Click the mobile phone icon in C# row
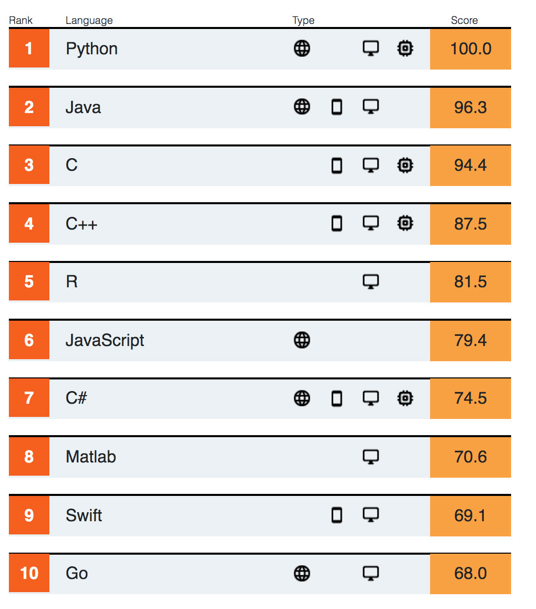 337,398
